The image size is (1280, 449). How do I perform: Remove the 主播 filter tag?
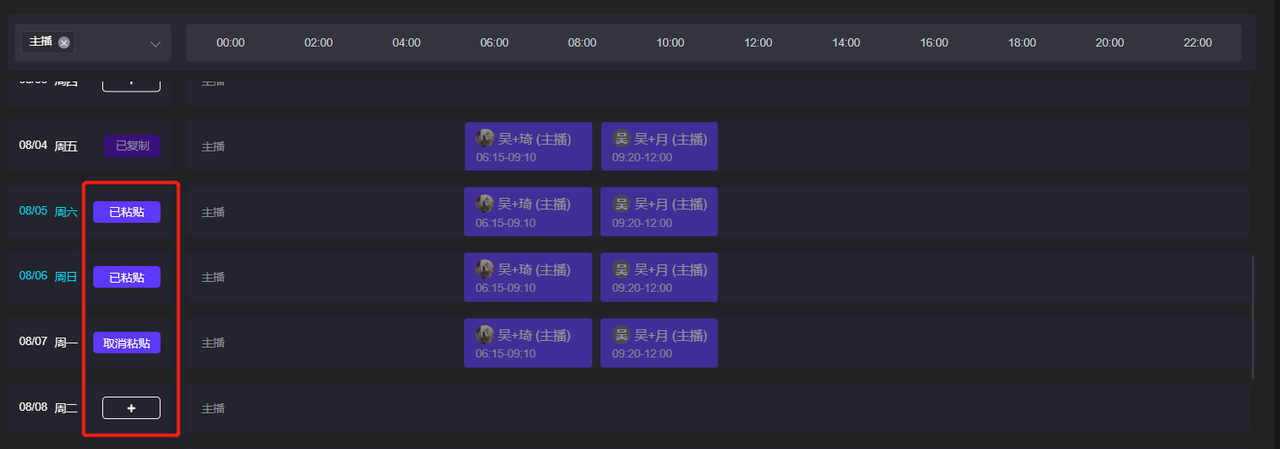(x=64, y=42)
